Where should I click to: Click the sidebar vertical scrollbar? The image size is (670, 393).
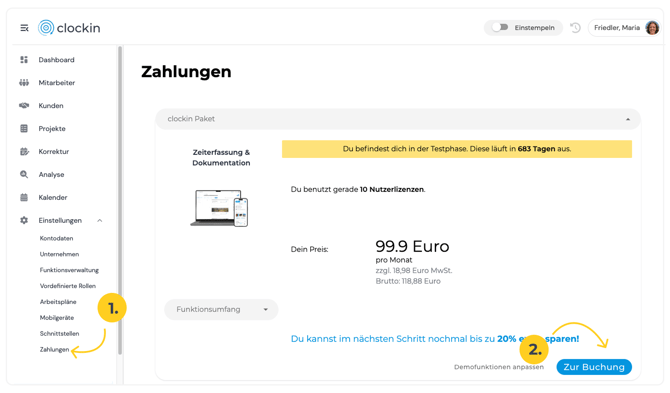click(120, 200)
